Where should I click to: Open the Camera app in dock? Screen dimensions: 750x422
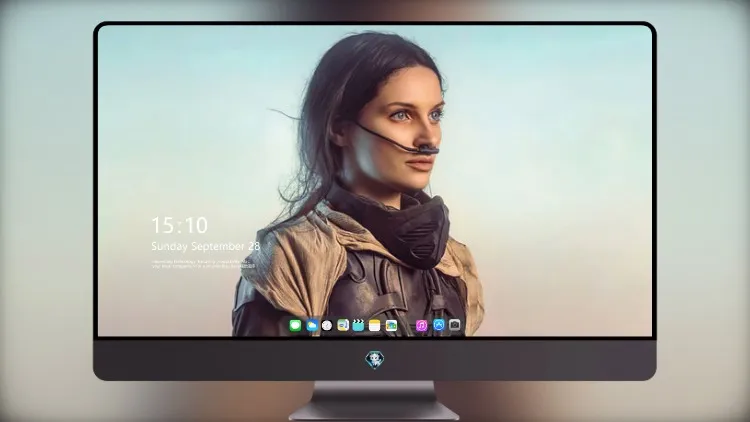pyautogui.click(x=454, y=325)
